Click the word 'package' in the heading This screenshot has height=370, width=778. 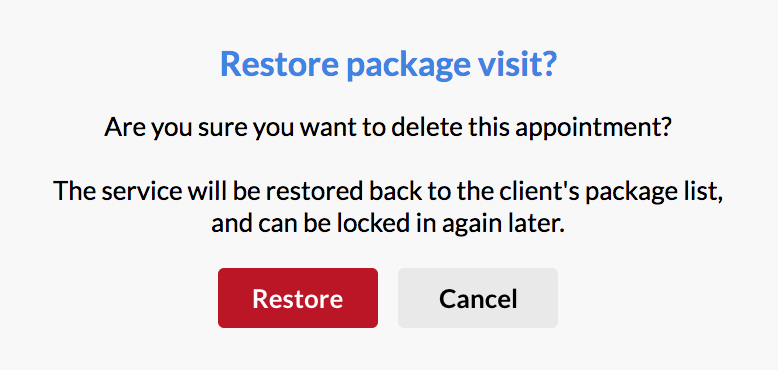coord(408,66)
